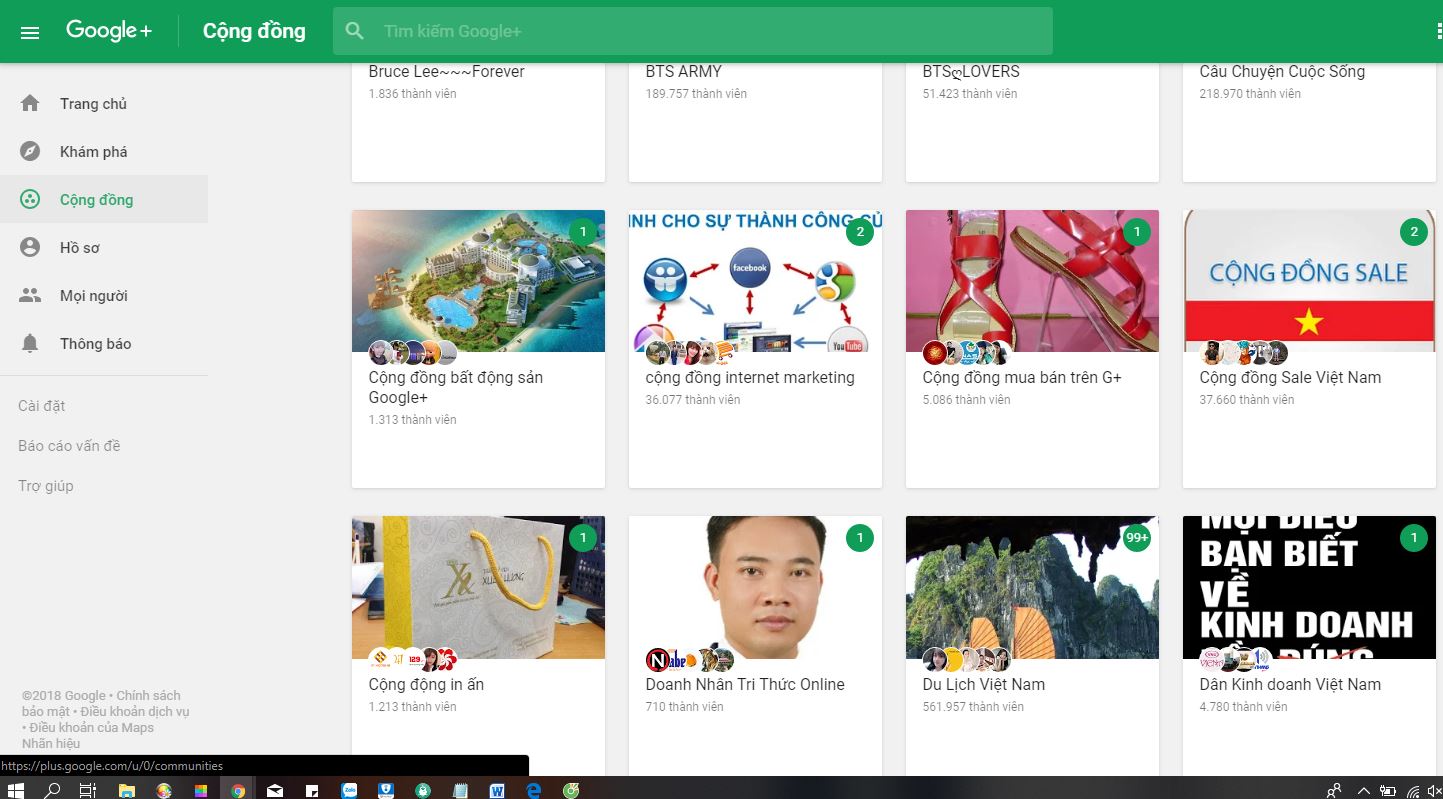Open Windows taskbar search
1443x799 pixels.
(52, 790)
